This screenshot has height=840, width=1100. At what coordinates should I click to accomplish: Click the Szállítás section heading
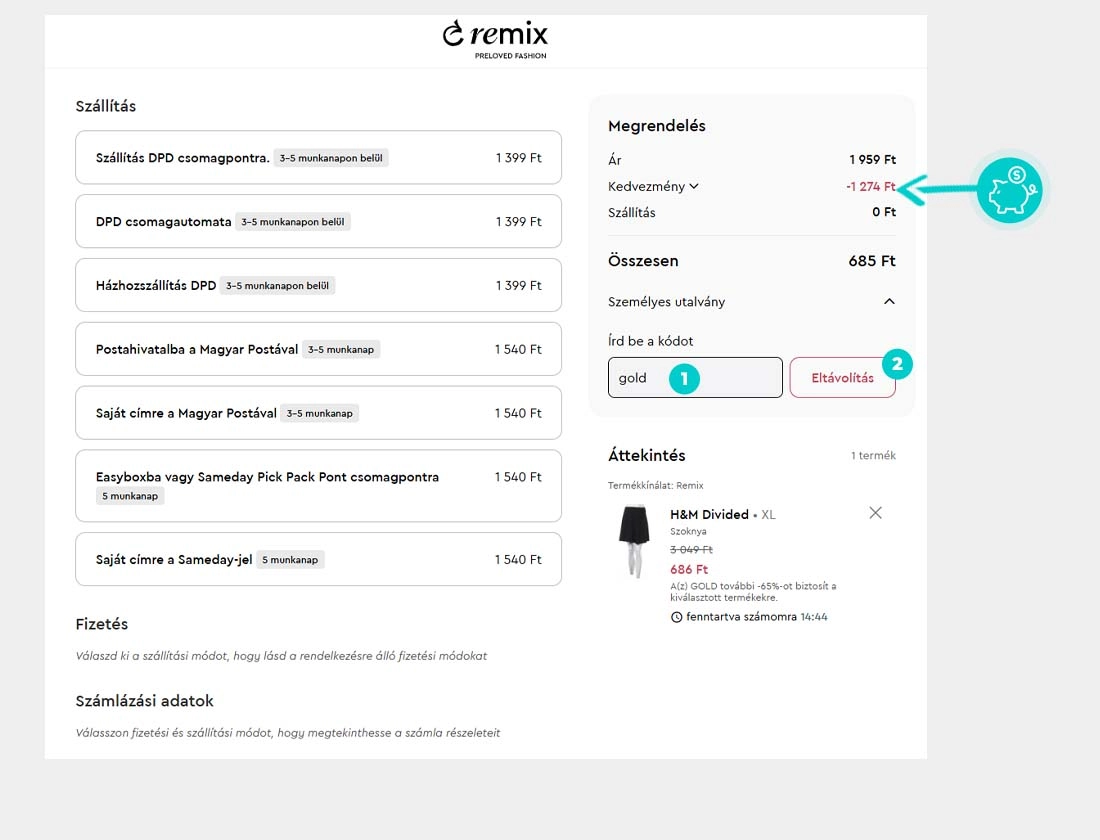point(106,106)
